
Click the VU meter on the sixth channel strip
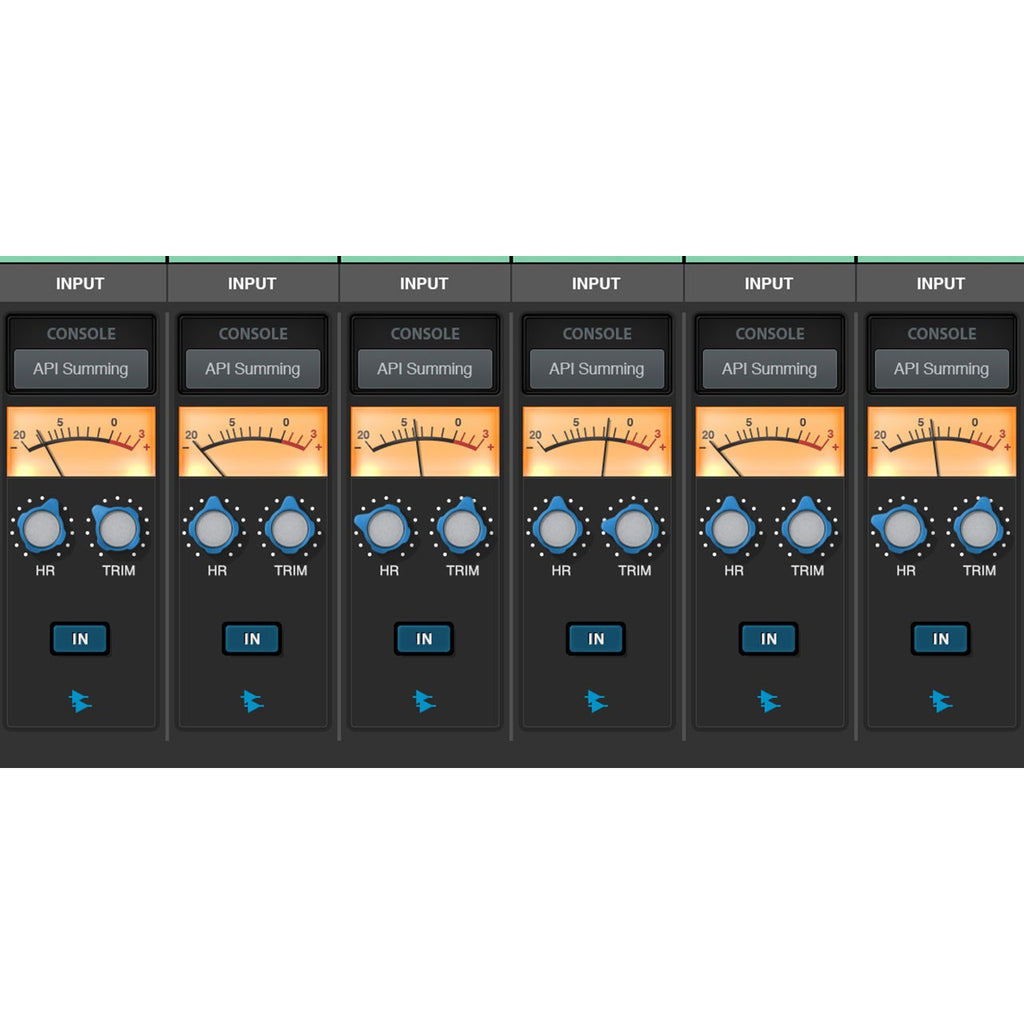pyautogui.click(x=942, y=441)
